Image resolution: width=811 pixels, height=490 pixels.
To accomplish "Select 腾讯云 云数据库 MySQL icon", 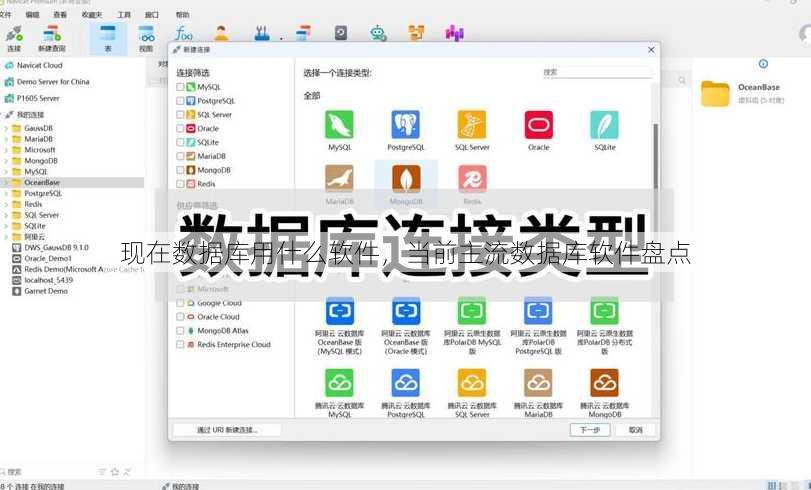I will pyautogui.click(x=339, y=383).
